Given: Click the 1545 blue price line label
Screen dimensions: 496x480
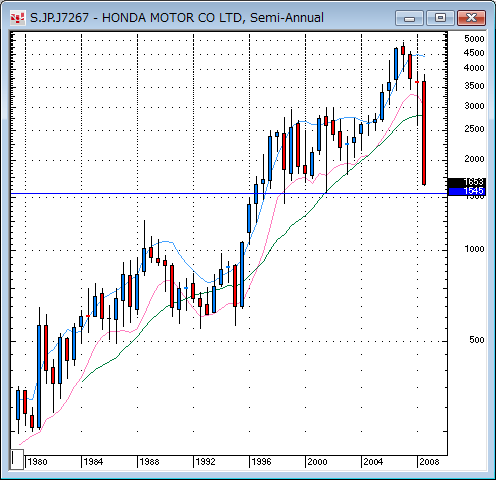Looking at the screenshot, I should click(x=467, y=191).
